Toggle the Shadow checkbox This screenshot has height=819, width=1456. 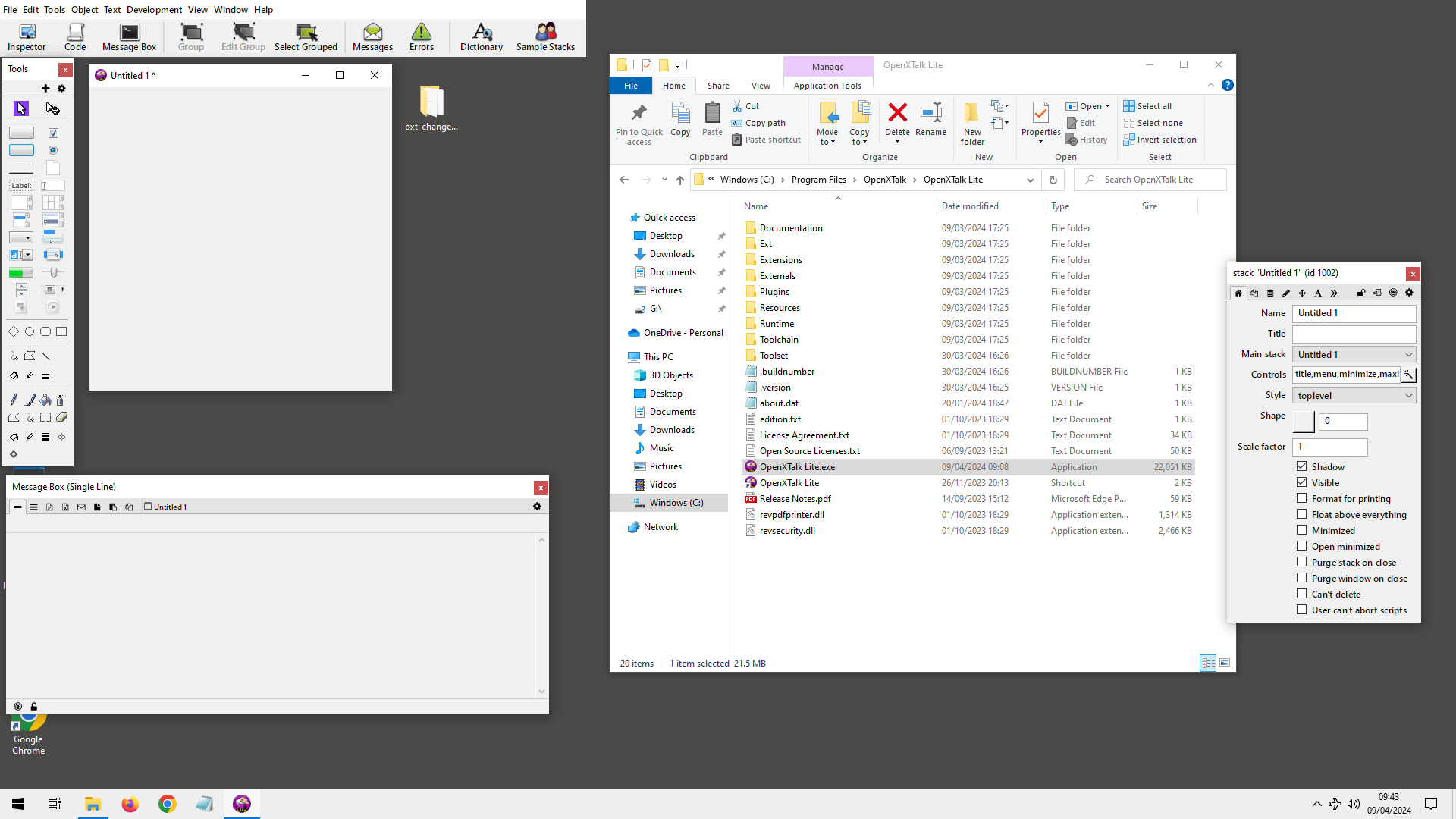pyautogui.click(x=1302, y=466)
